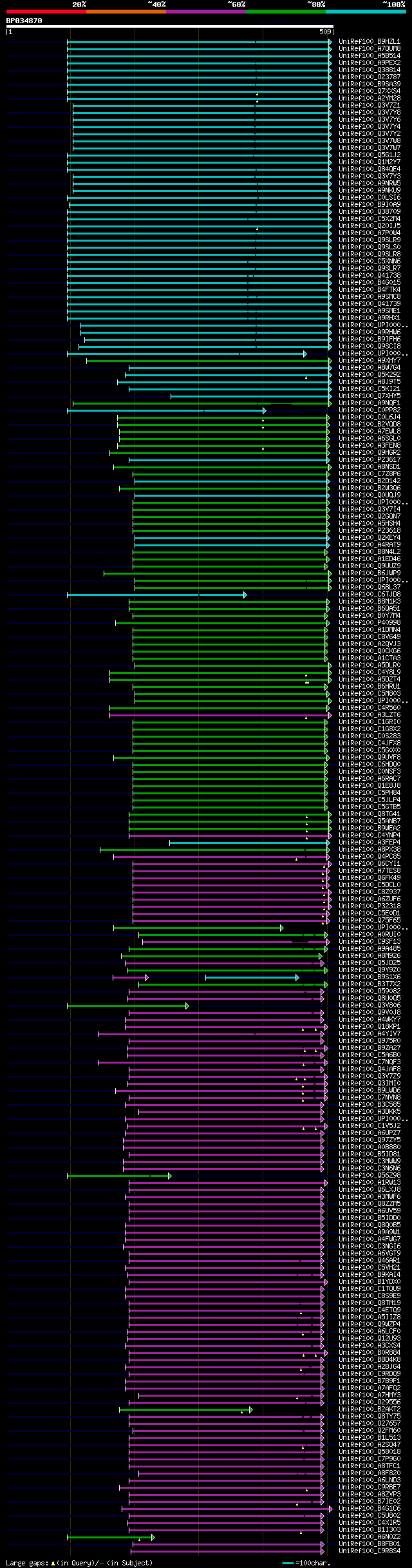
Task: Select the UniRef100_C7NQF3 label
Action: coord(370,1062)
